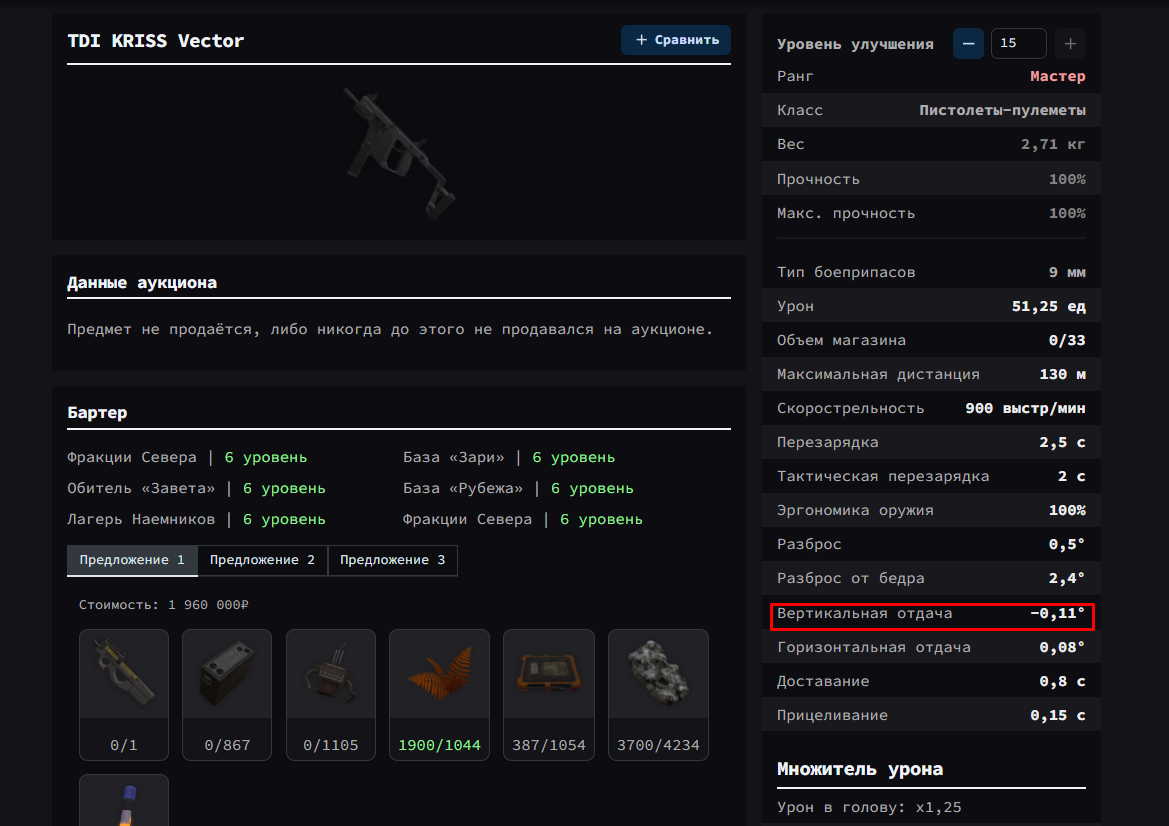This screenshot has height=826, width=1169.
Task: Open orange fern item 1900/1044
Action: (439, 695)
